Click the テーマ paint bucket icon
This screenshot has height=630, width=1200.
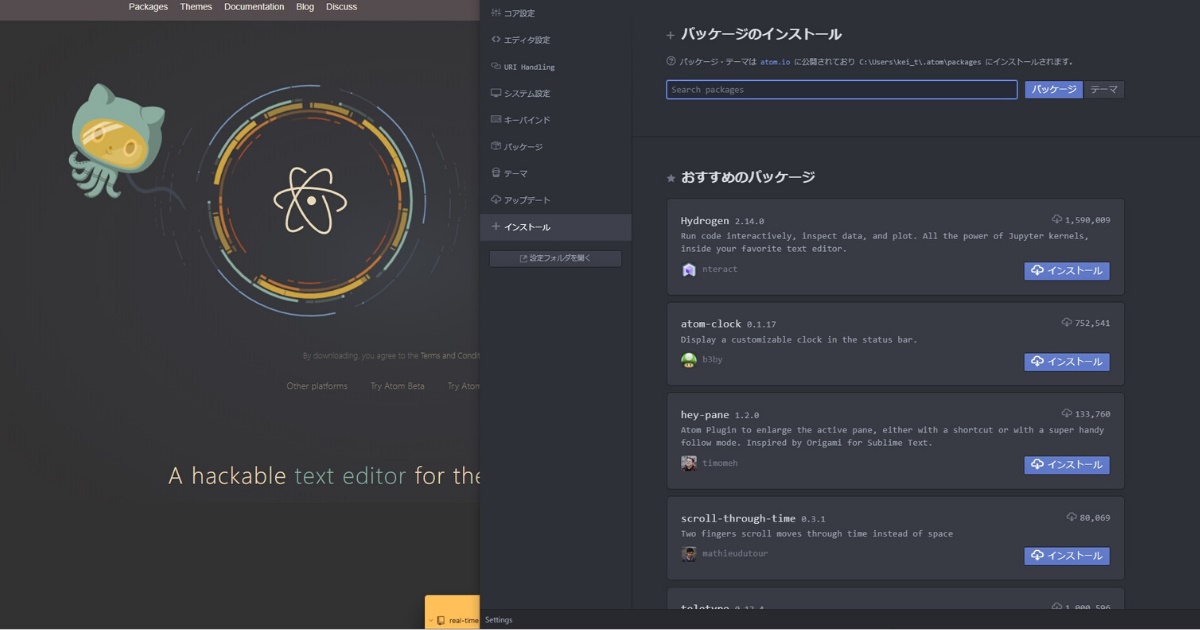point(495,173)
